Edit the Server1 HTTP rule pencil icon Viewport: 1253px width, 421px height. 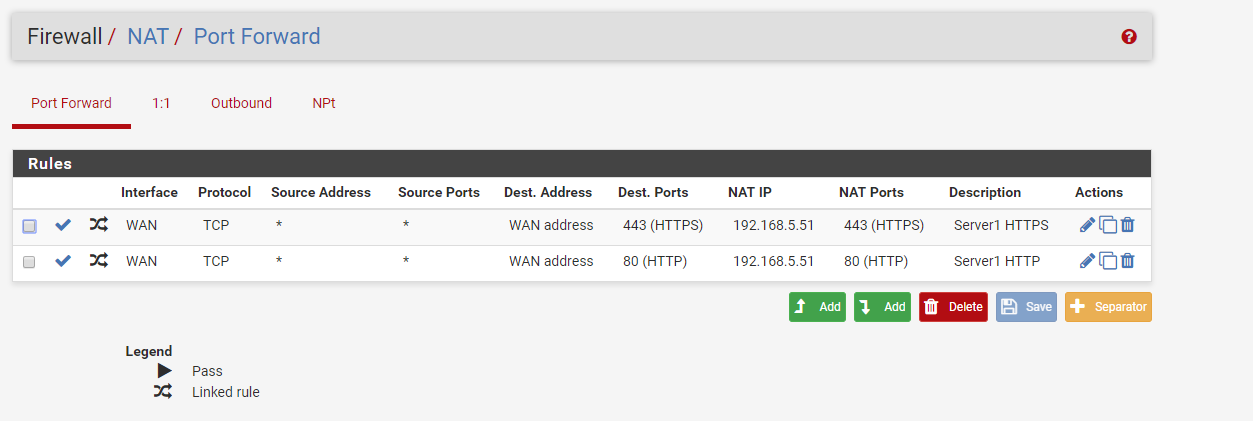pos(1087,261)
